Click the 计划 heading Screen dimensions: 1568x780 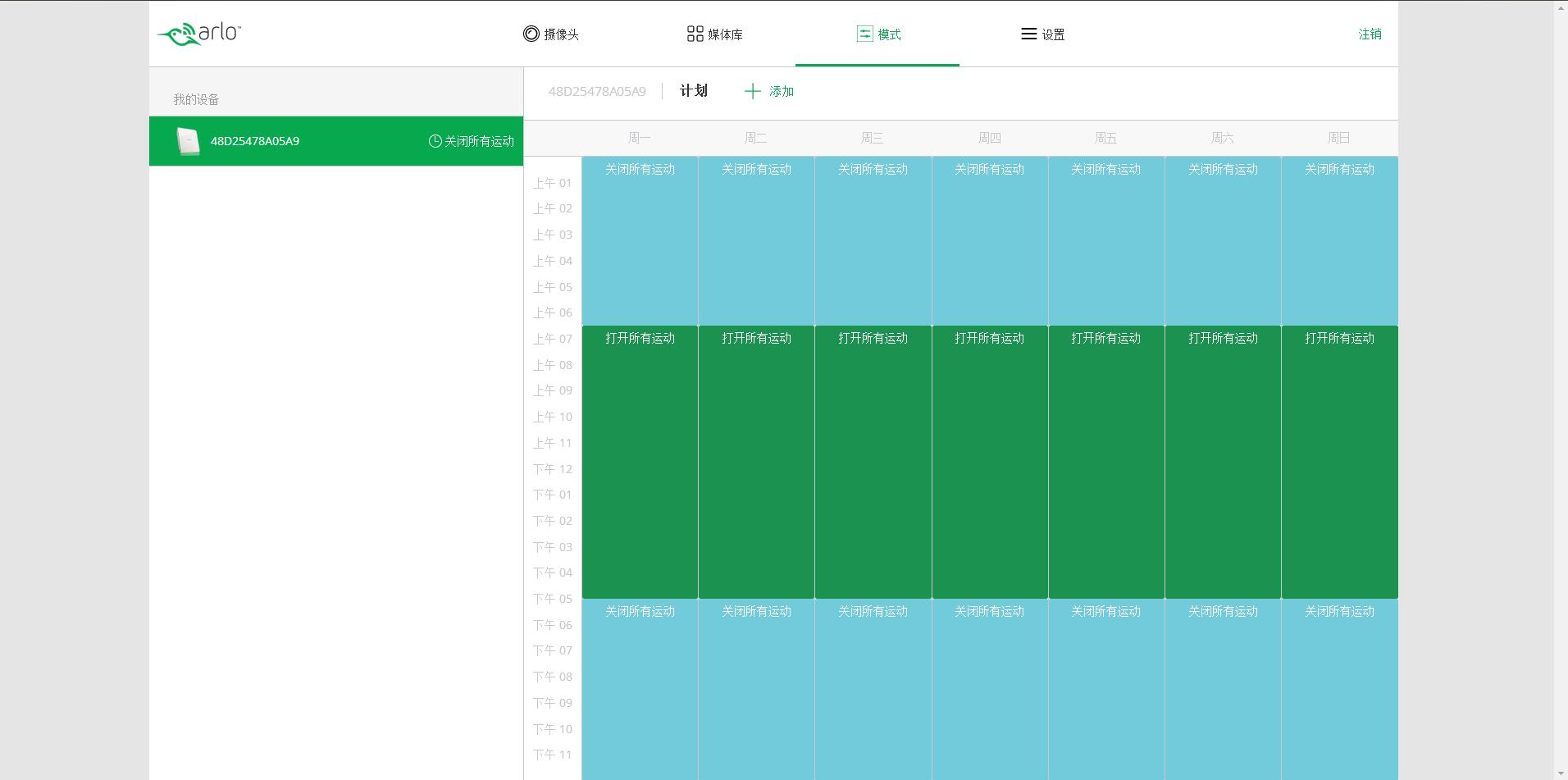click(x=694, y=91)
